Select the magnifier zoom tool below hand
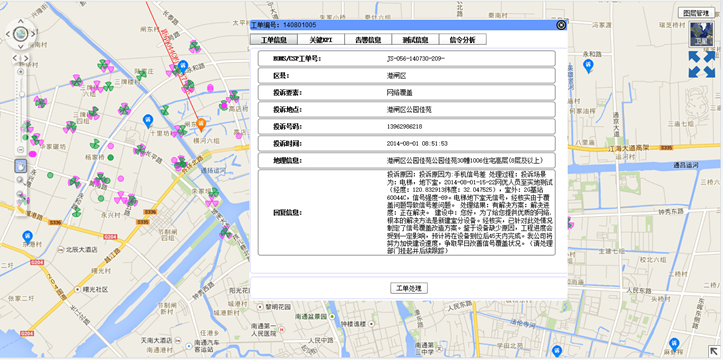This screenshot has width=723, height=360. [21, 180]
